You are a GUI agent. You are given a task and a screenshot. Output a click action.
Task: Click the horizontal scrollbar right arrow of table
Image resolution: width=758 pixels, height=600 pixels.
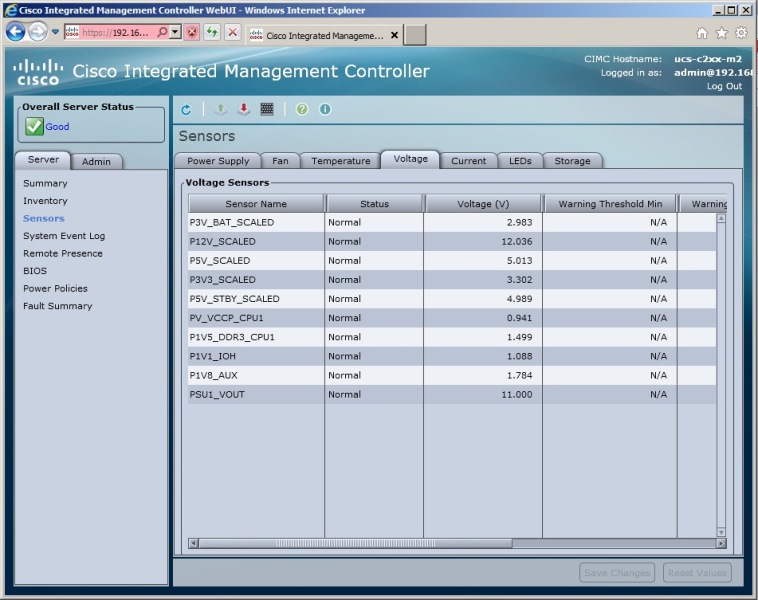[721, 543]
